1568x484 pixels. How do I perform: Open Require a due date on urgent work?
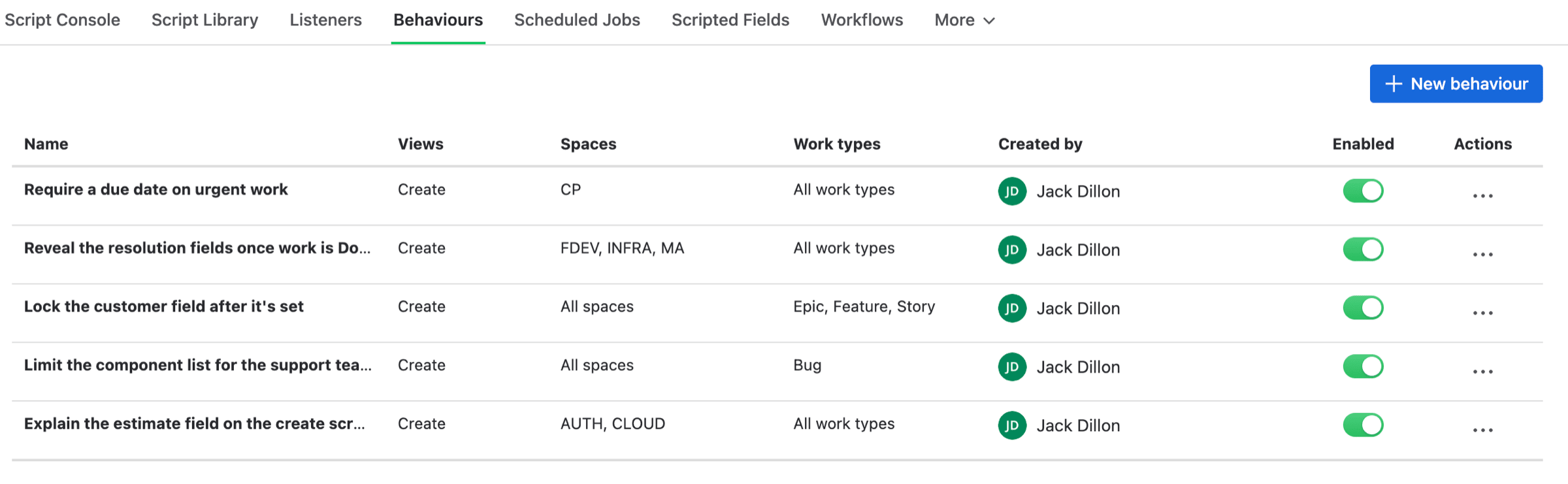[x=156, y=189]
